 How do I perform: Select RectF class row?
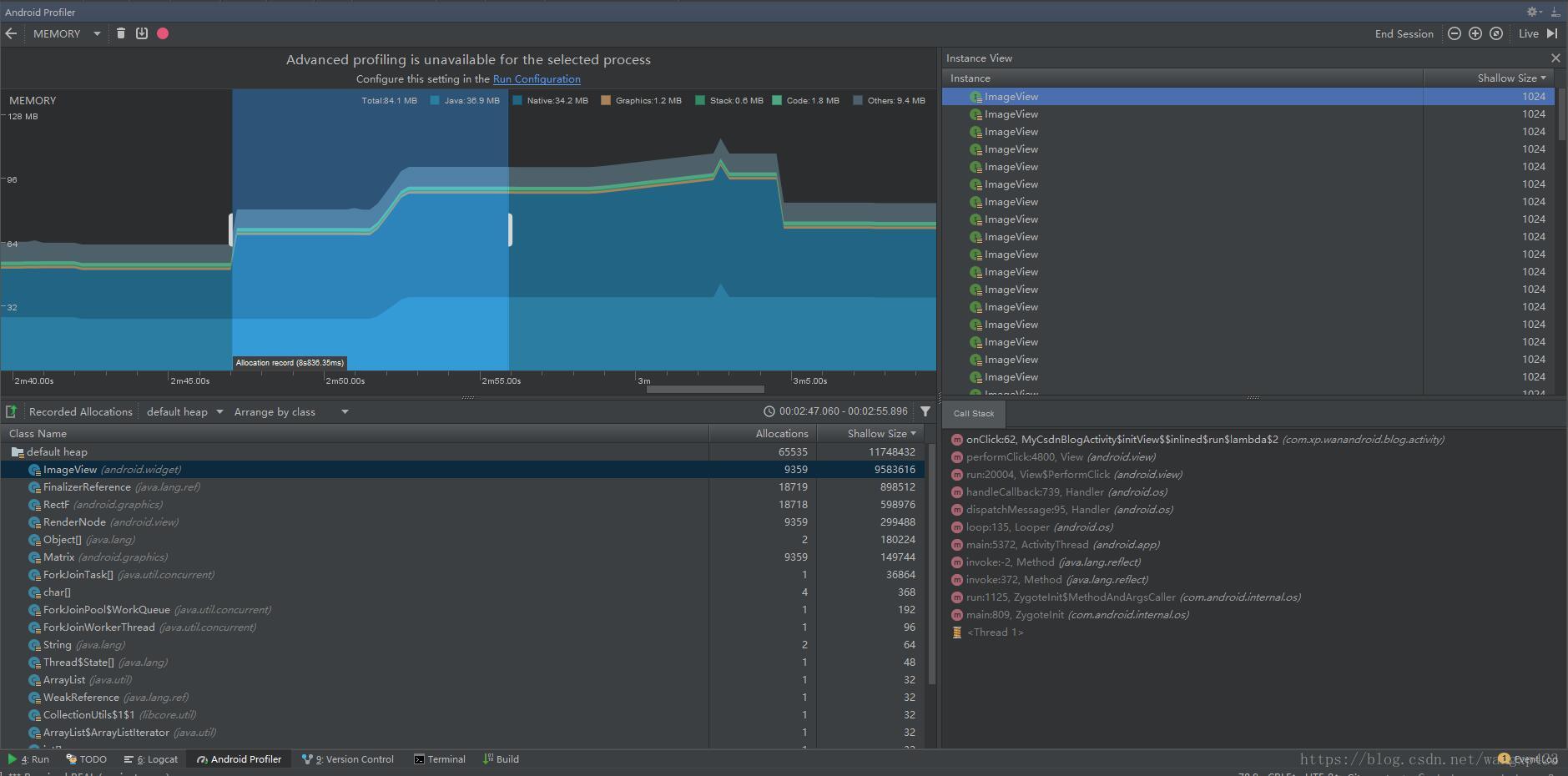tap(462, 505)
